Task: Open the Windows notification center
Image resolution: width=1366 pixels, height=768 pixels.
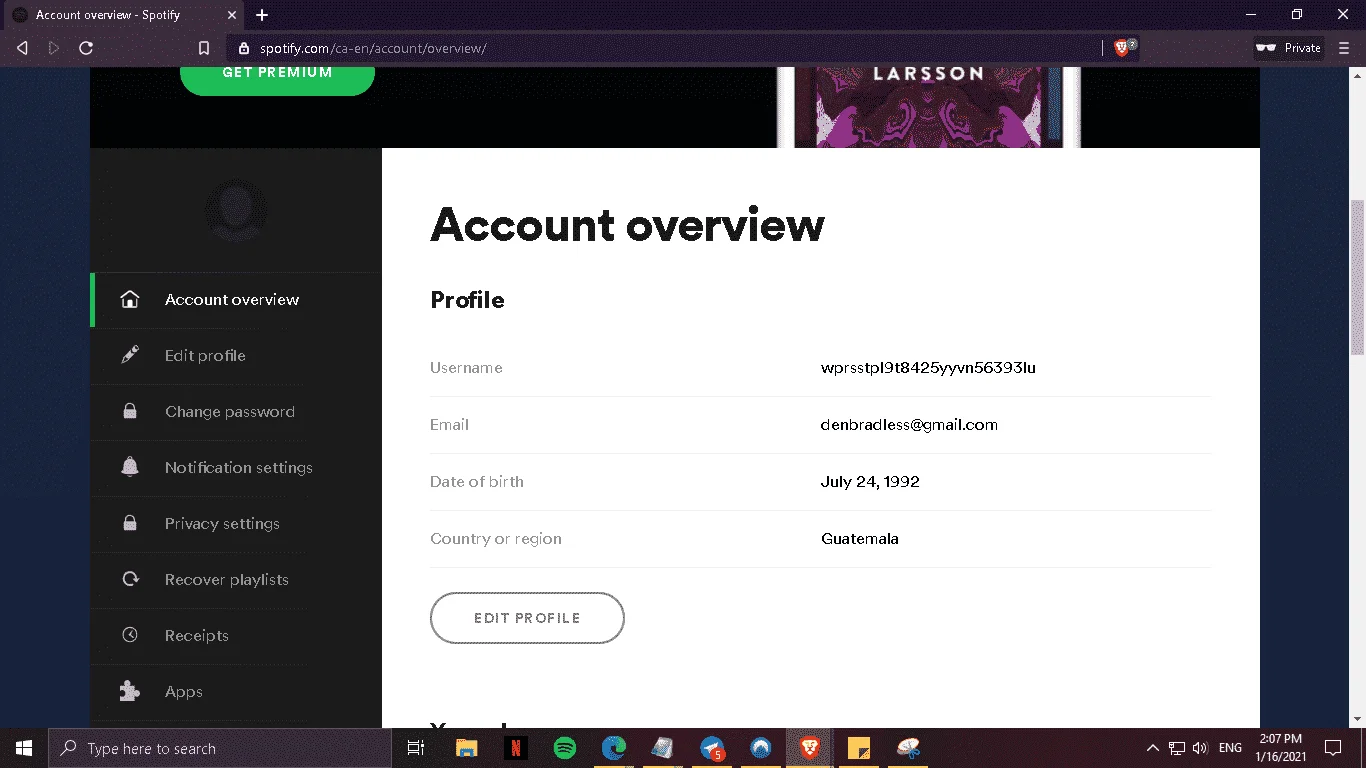Action: [x=1333, y=748]
